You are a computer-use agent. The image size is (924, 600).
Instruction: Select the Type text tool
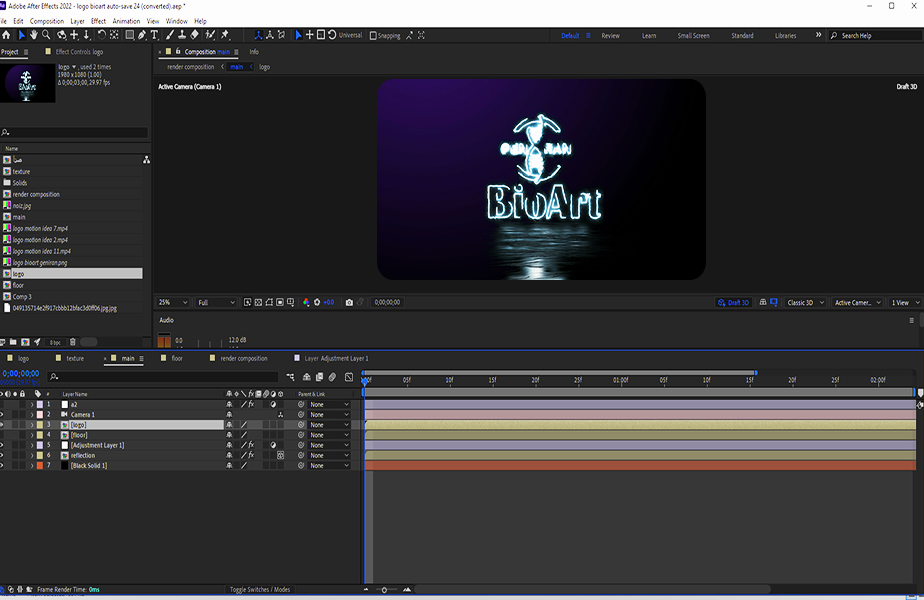[x=154, y=35]
